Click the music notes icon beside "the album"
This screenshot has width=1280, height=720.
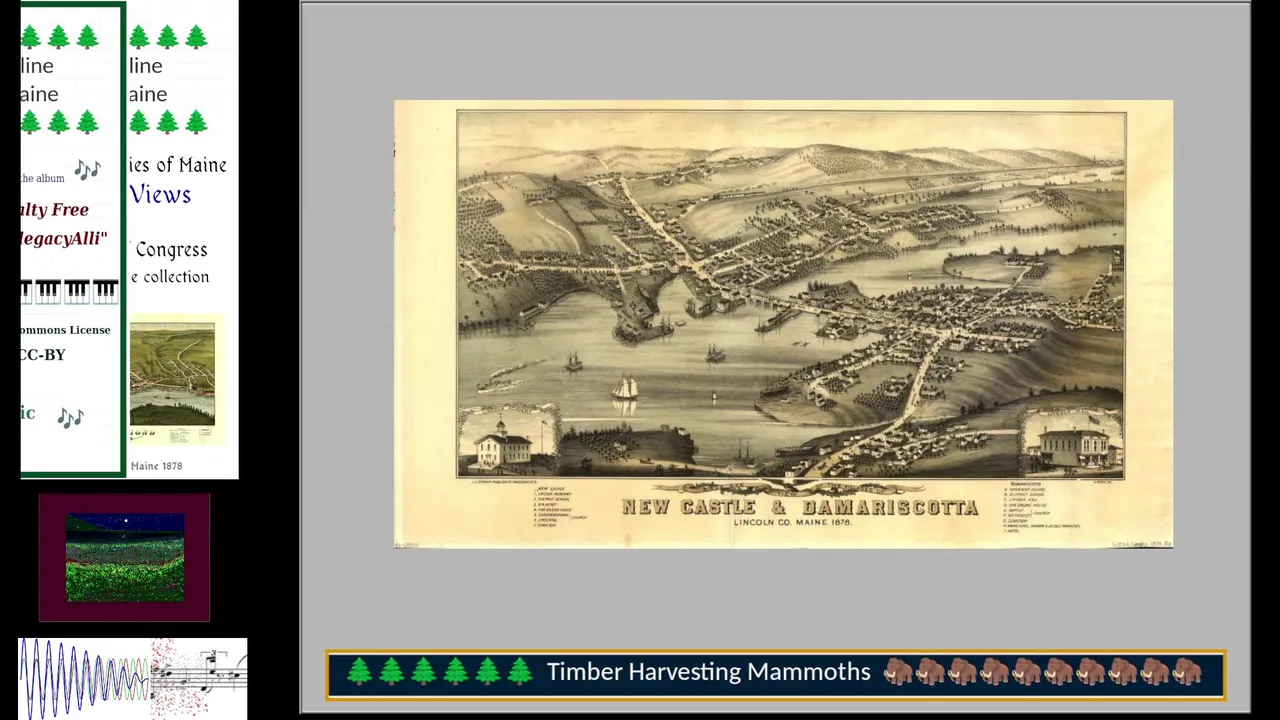pos(87,170)
